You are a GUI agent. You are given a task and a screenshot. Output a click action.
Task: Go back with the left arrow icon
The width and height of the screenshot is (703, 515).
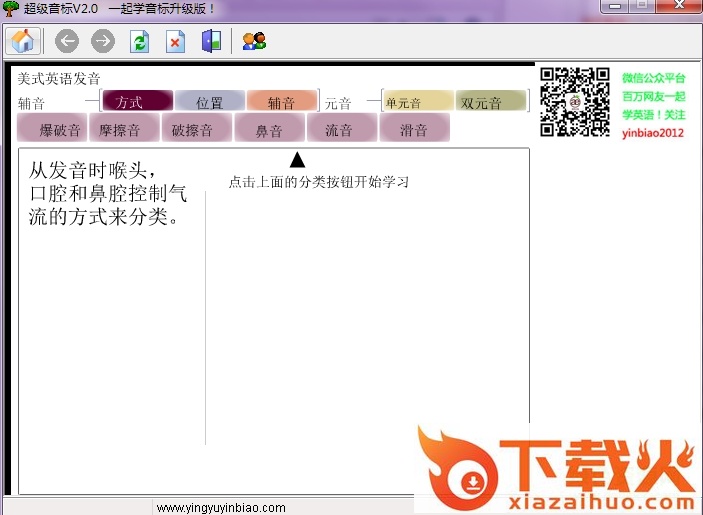tap(67, 41)
